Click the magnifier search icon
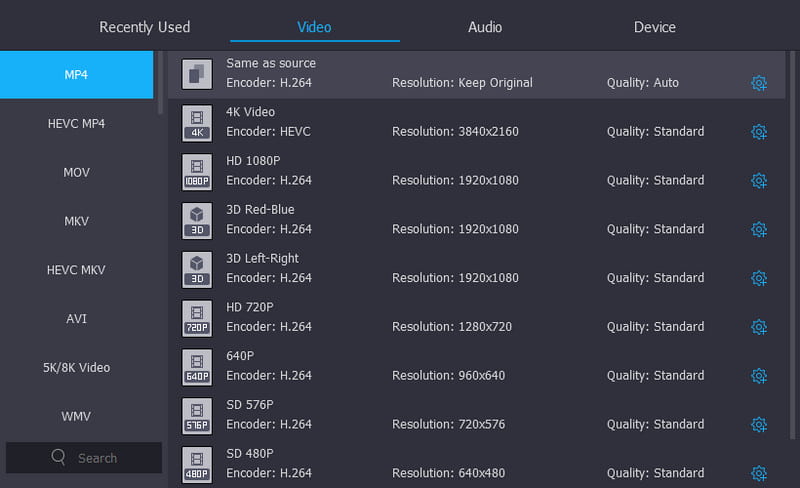The image size is (800, 488). coord(59,458)
